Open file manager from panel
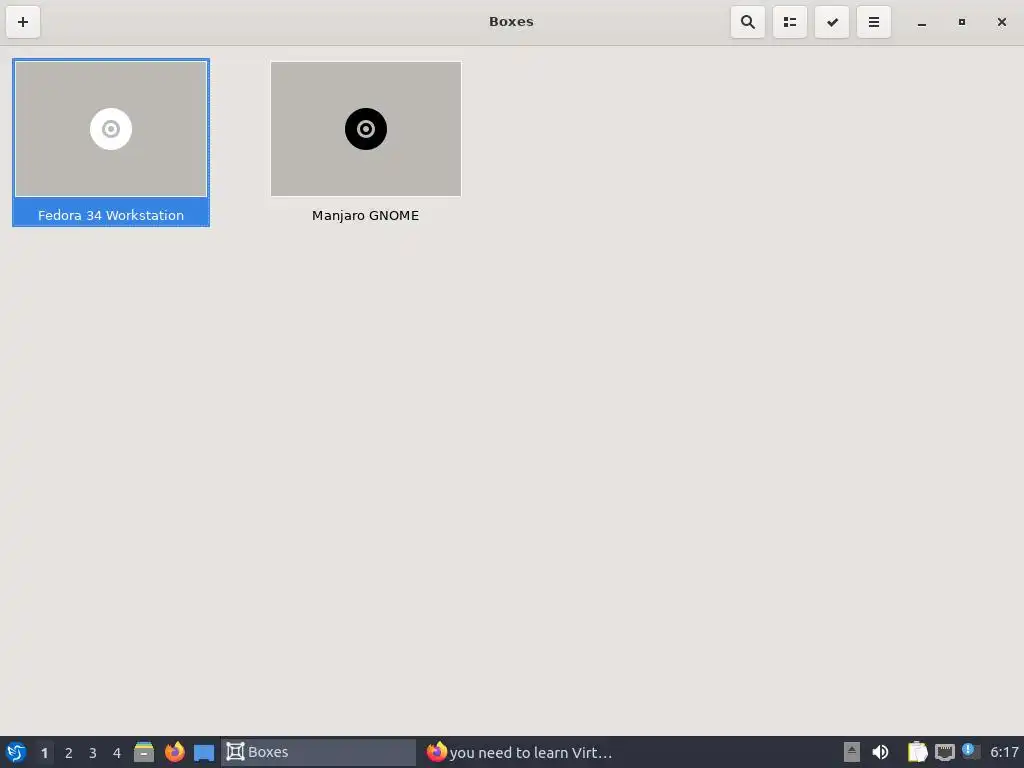Image resolution: width=1024 pixels, height=768 pixels. [x=144, y=752]
